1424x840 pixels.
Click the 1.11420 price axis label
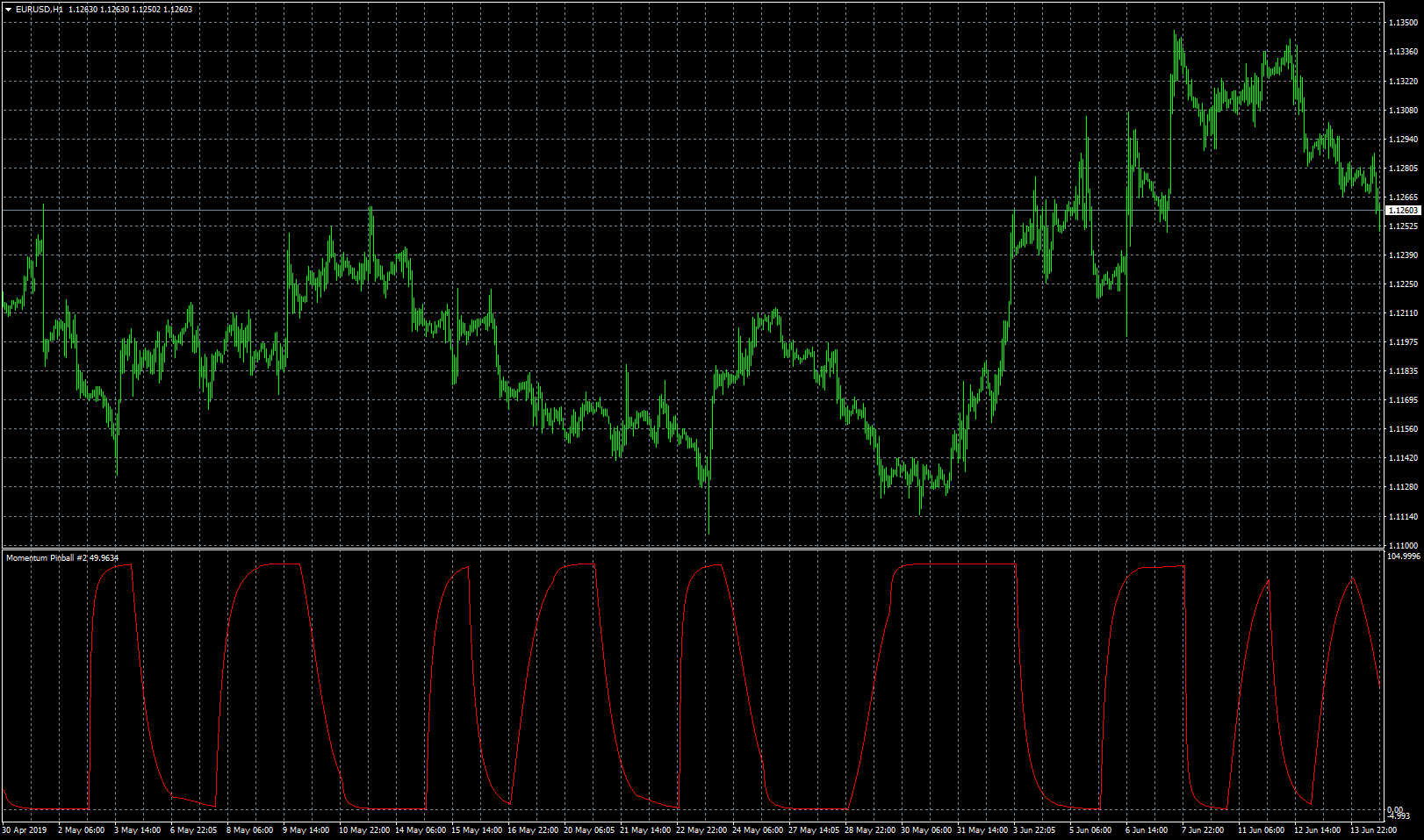pyautogui.click(x=1403, y=458)
